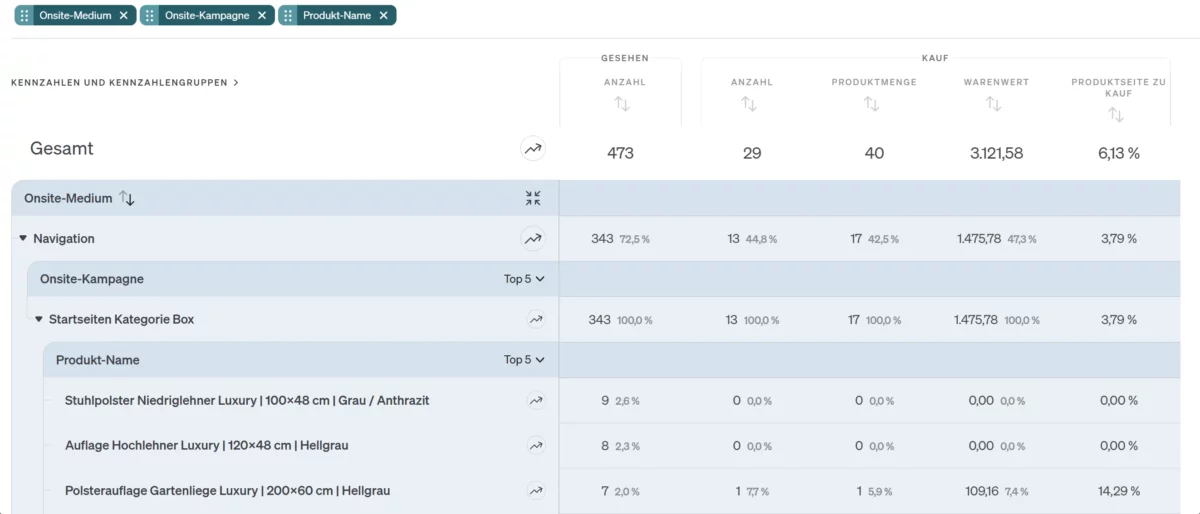Open trend chart for Polsterauflage Gartenliege Luxury

536,491
